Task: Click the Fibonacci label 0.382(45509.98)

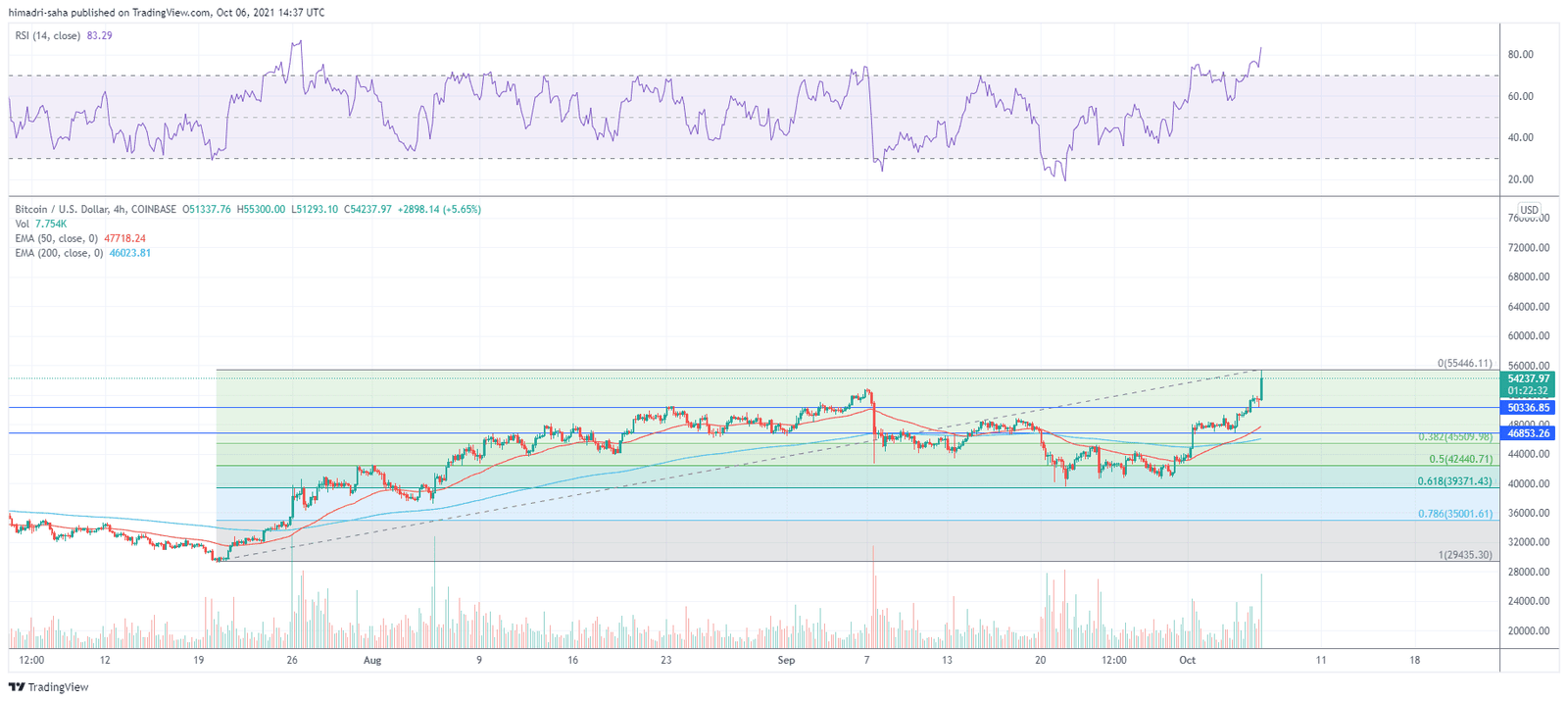Action: (1455, 436)
